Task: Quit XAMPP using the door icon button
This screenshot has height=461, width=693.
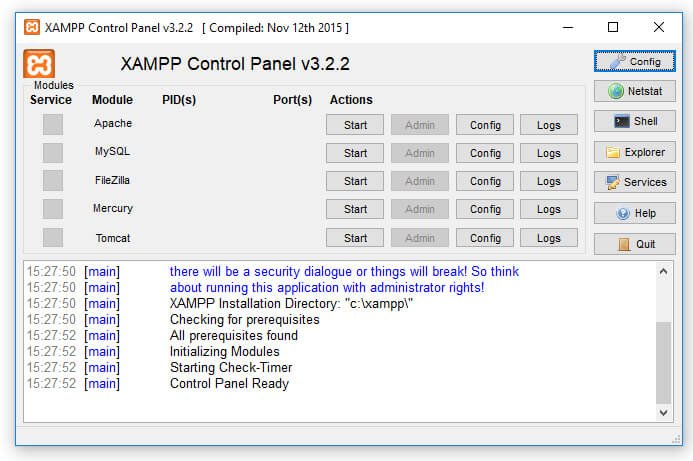Action: click(x=635, y=244)
